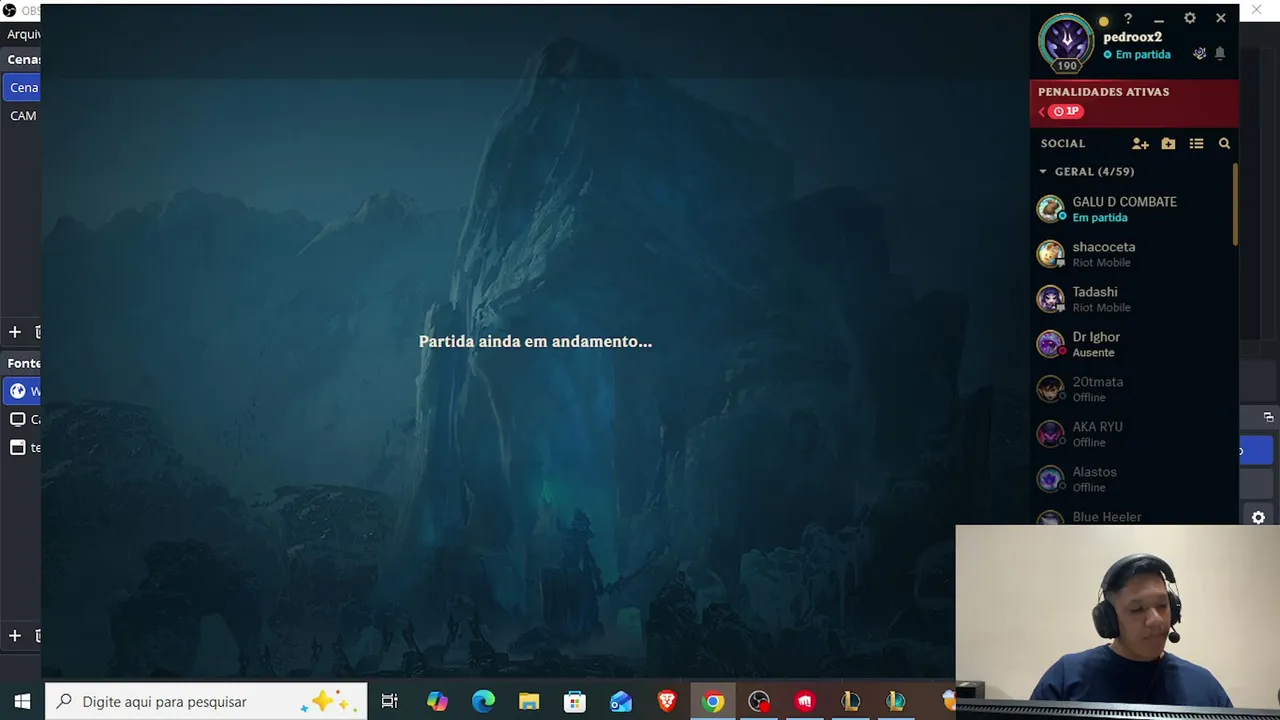Open File Explorer from the taskbar

(529, 702)
